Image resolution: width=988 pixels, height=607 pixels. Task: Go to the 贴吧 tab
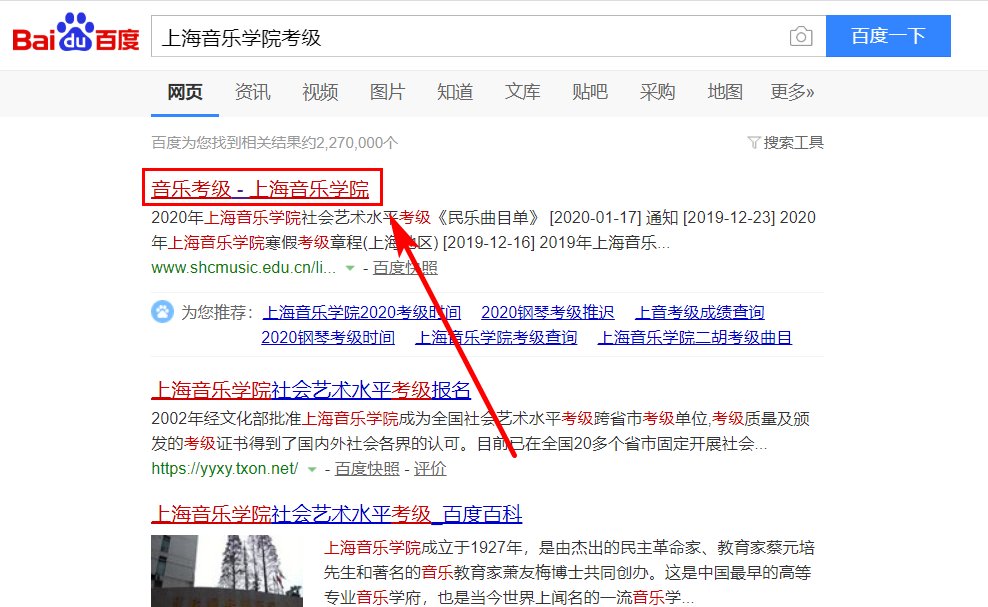[589, 91]
